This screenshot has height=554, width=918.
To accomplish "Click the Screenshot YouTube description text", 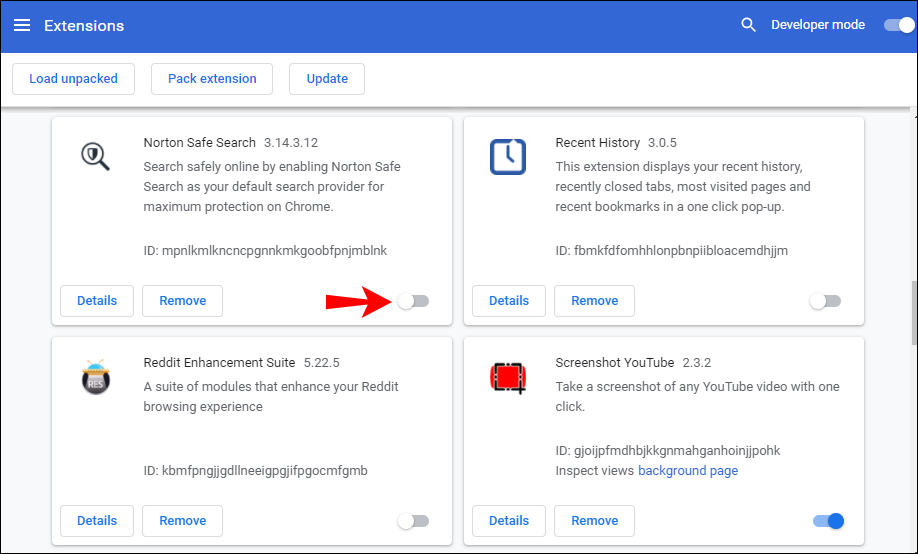I will 698,396.
